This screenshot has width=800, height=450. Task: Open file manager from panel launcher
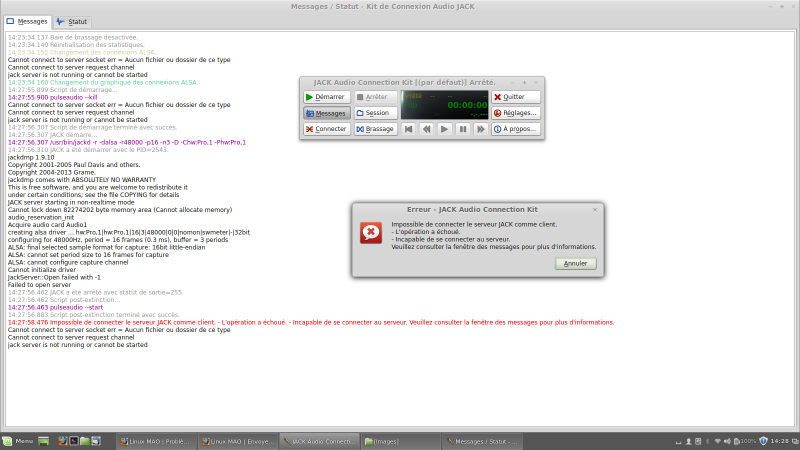pos(85,441)
